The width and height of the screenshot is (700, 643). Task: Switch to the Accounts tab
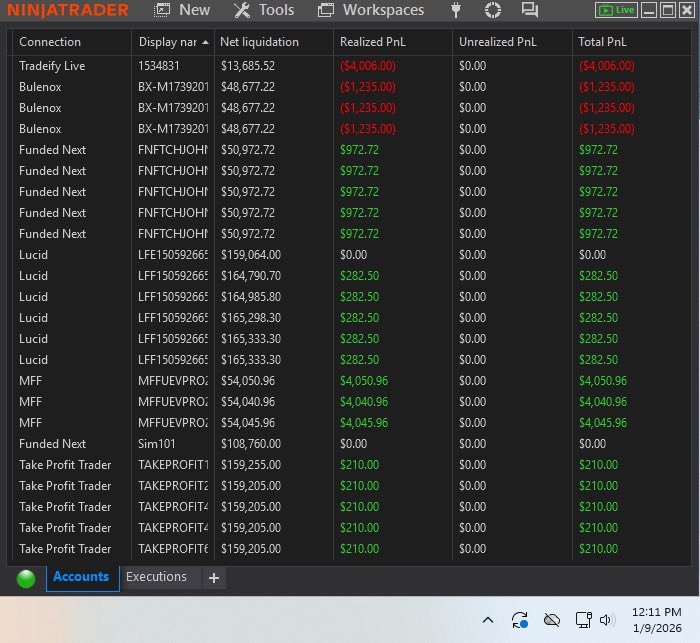[x=81, y=576]
